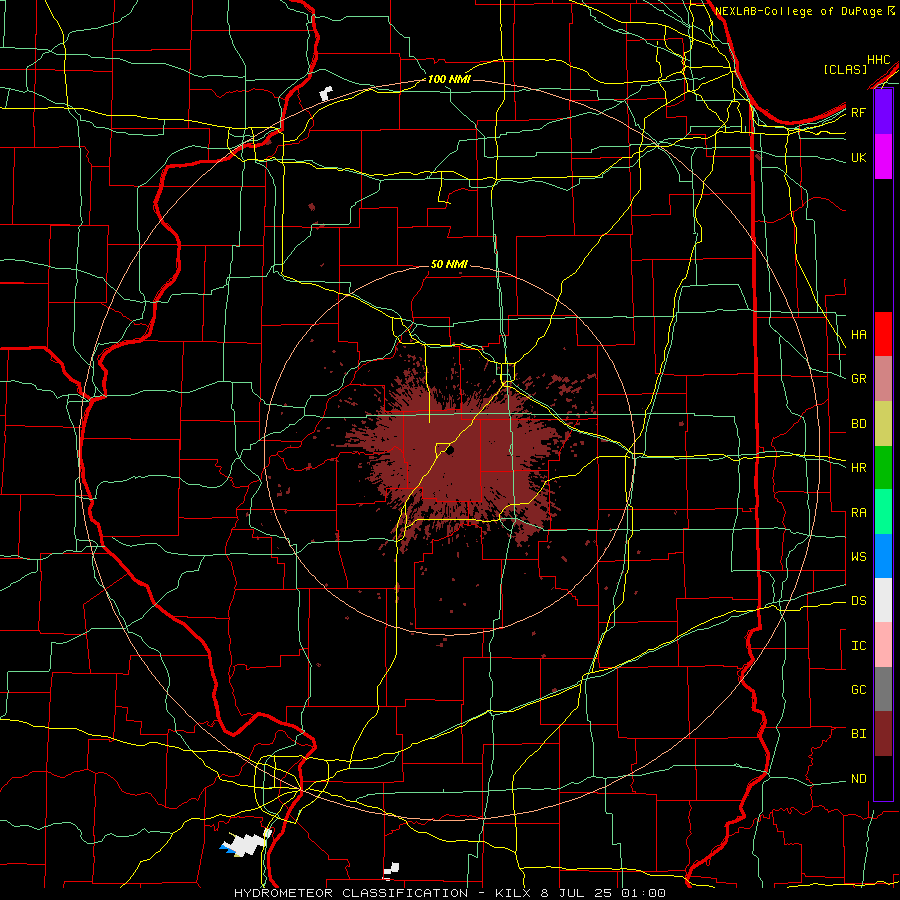Click the "100 NMI" range ring label

449,79
